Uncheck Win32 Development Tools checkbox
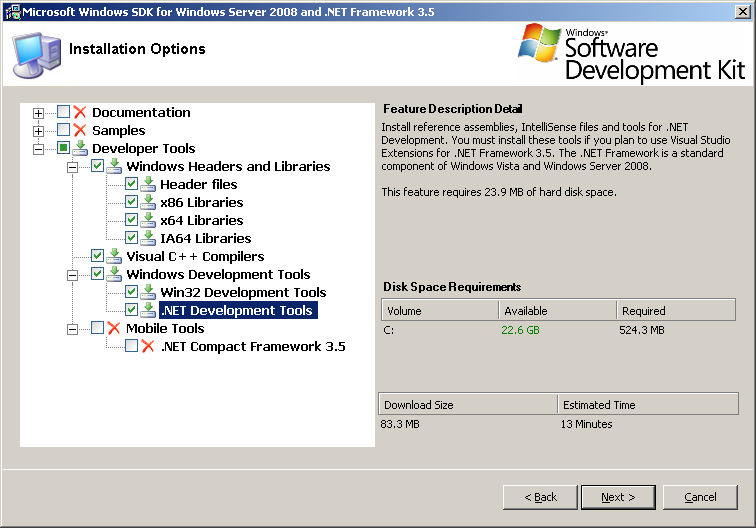Viewport: 756px width, 528px height. [131, 292]
